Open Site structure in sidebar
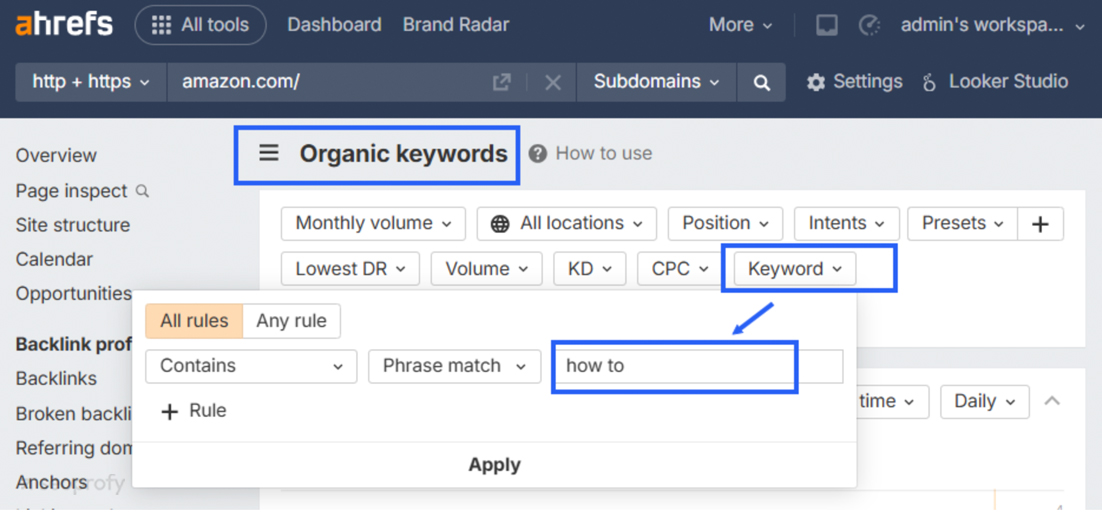Image resolution: width=1102 pixels, height=516 pixels. (73, 225)
